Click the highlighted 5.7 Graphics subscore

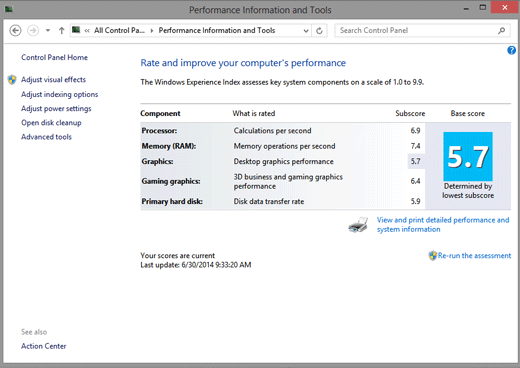click(x=415, y=161)
